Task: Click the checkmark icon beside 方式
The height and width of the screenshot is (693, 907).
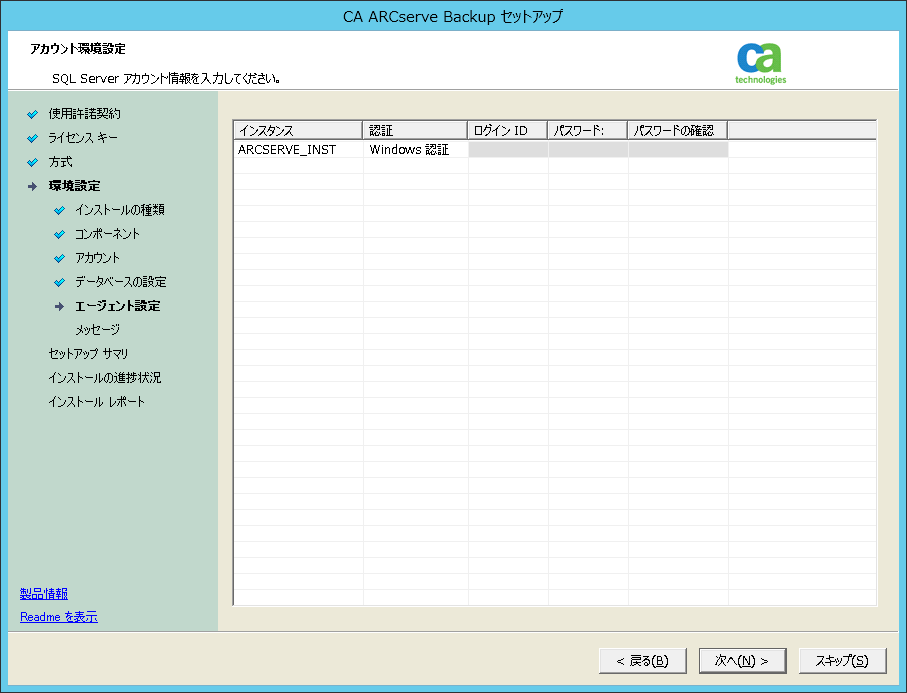Action: tap(32, 163)
